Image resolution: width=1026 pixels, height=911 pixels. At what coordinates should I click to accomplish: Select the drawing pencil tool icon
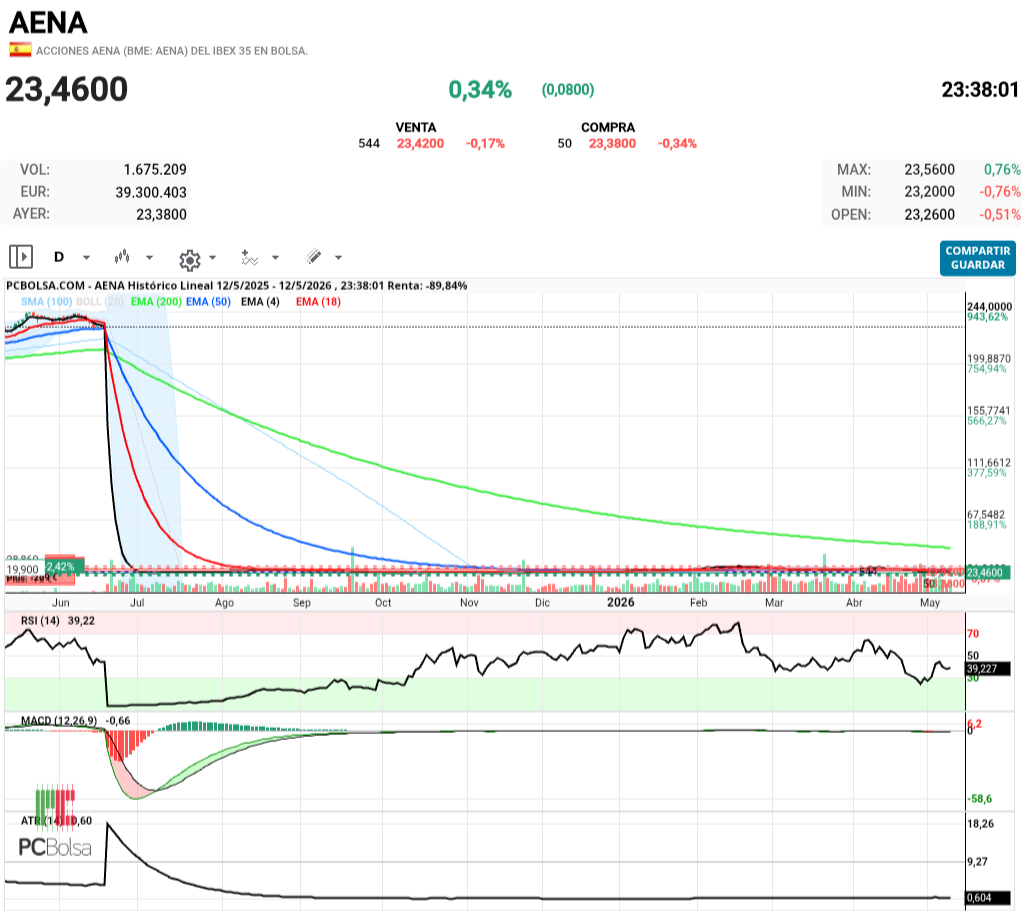click(x=313, y=257)
